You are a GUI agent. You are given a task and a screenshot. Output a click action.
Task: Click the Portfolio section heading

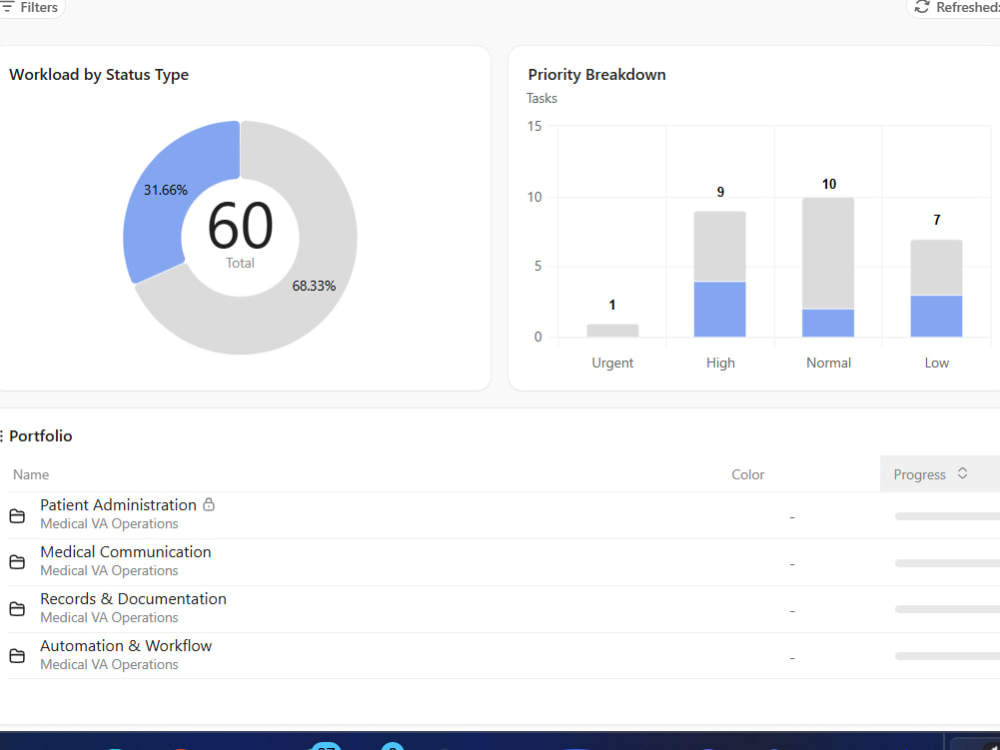(x=40, y=436)
